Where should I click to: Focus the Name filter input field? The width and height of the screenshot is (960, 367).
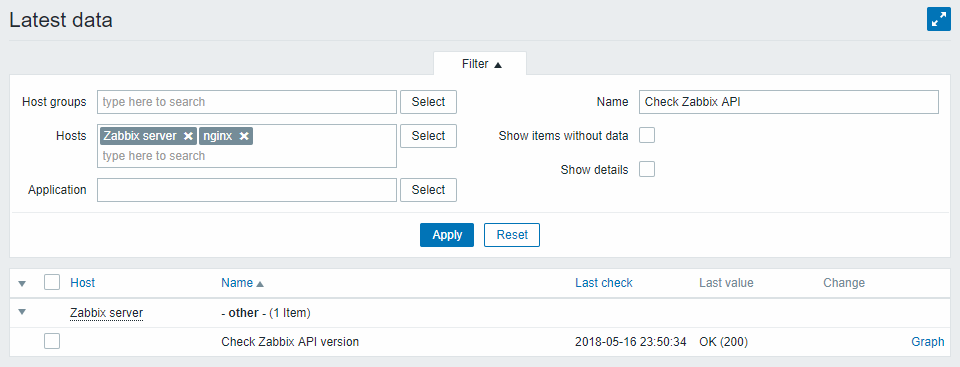pyautogui.click(x=789, y=102)
